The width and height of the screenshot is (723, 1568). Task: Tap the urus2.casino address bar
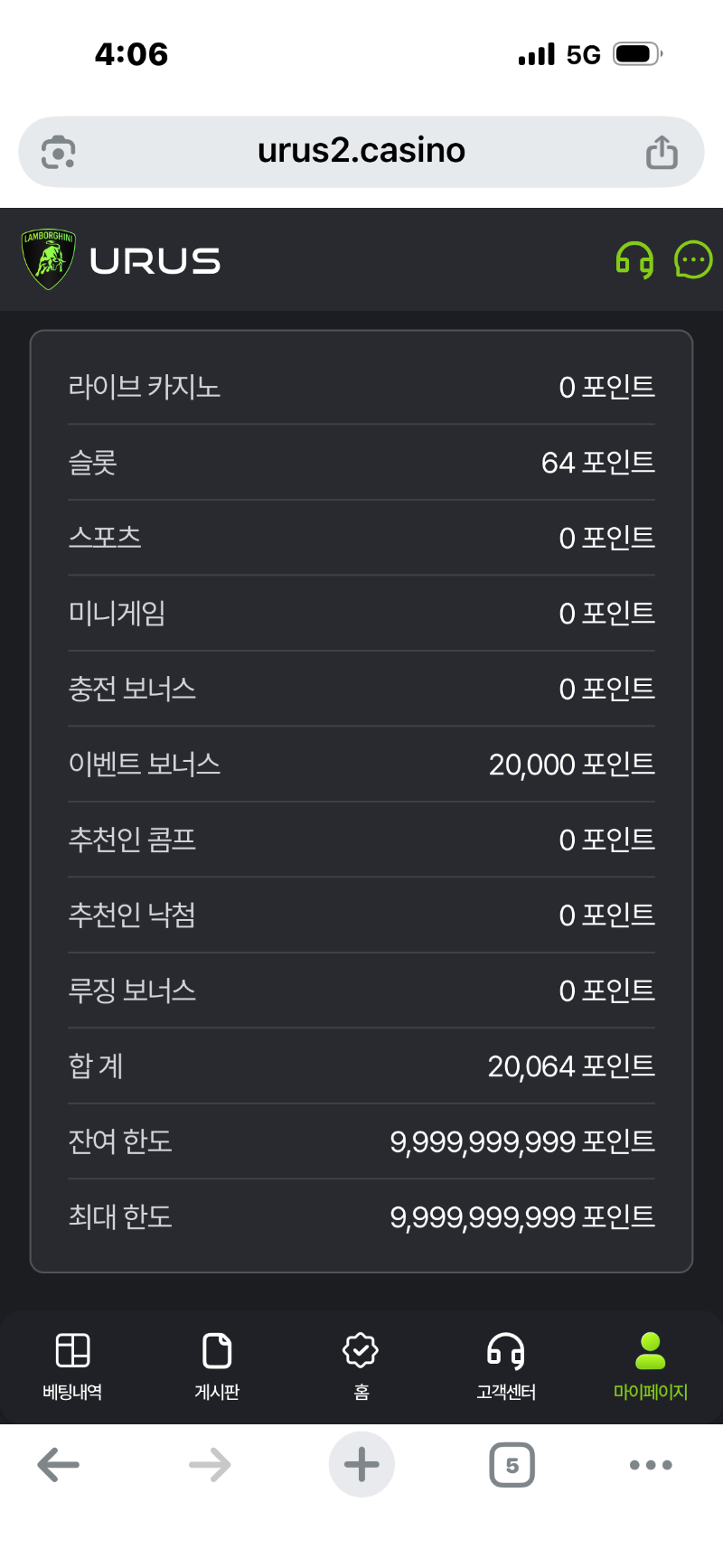tap(361, 151)
